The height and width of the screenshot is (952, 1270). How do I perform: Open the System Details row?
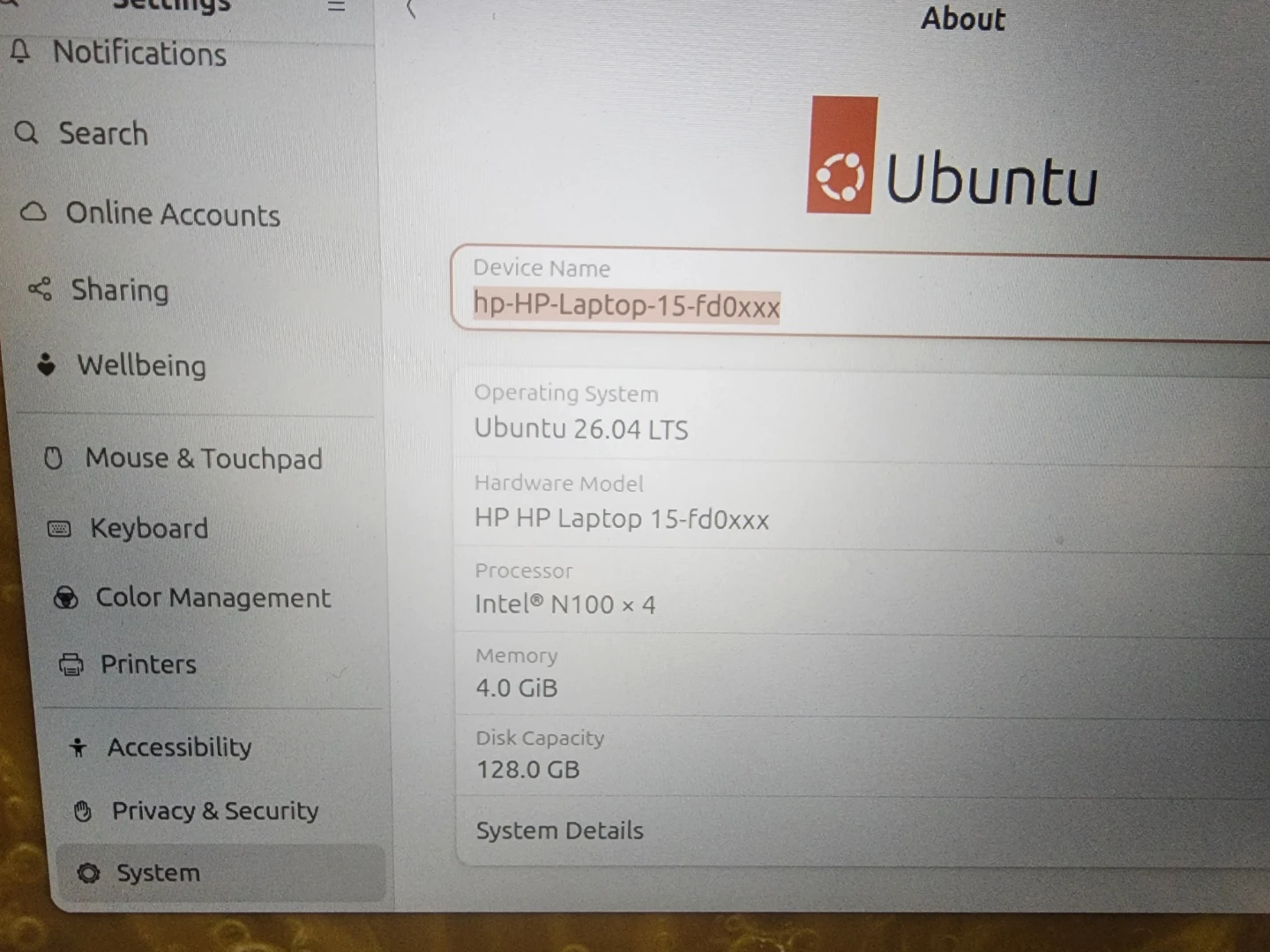pos(863,831)
